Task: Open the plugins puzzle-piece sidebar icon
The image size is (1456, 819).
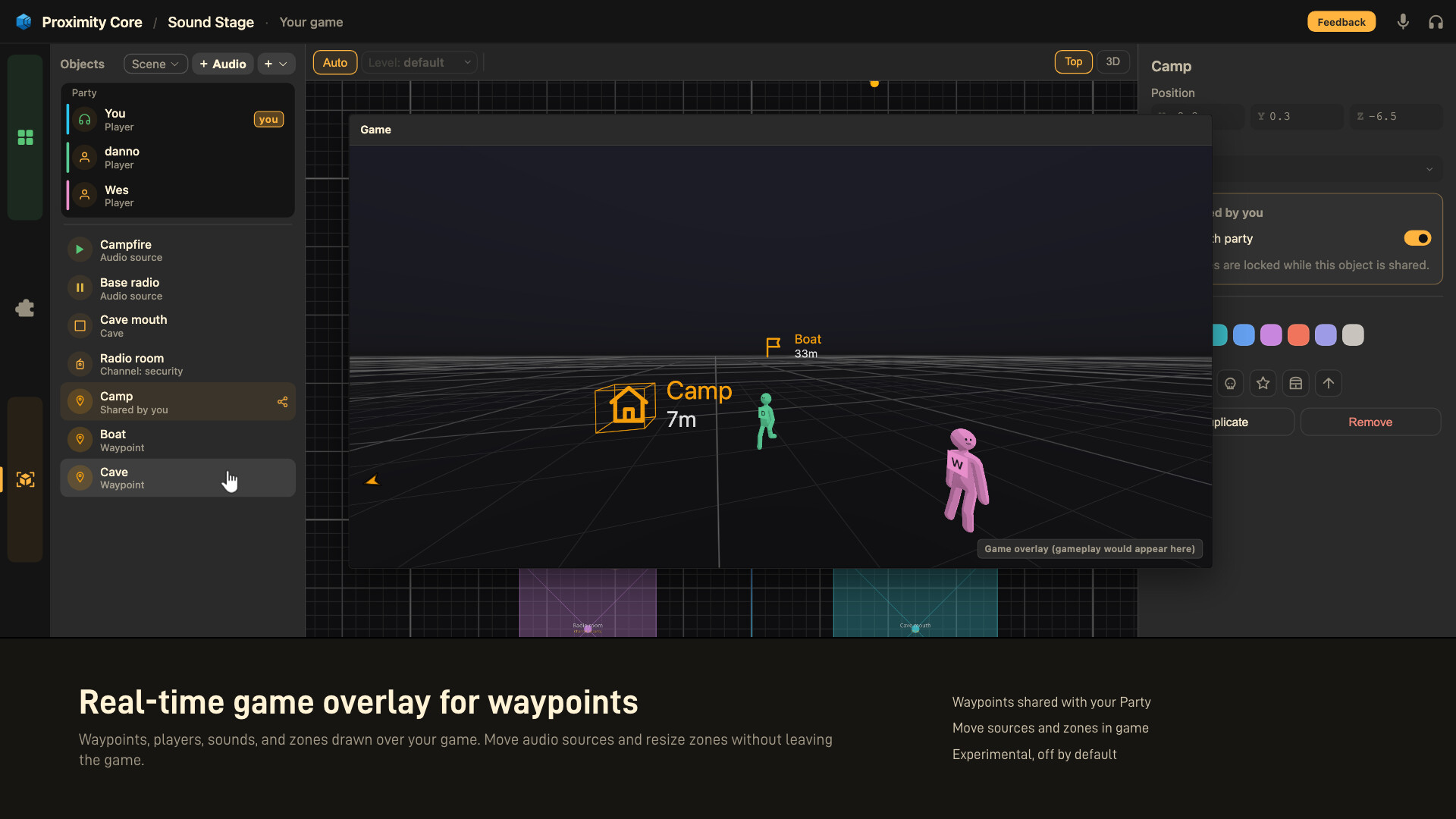Action: (25, 308)
